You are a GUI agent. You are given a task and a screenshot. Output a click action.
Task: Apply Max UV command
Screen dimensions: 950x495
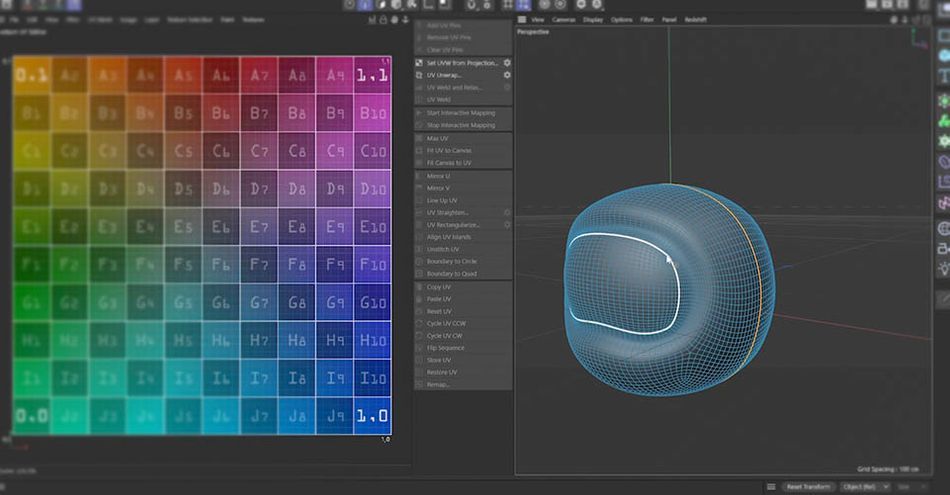click(x=463, y=138)
